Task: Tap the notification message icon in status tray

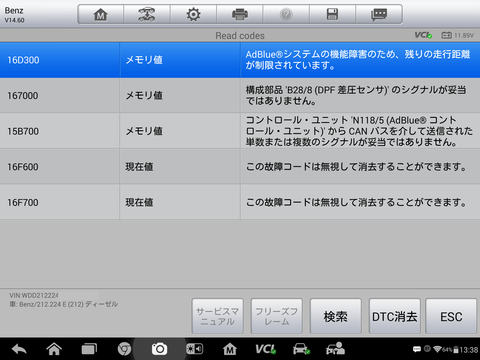Action: pos(417,349)
